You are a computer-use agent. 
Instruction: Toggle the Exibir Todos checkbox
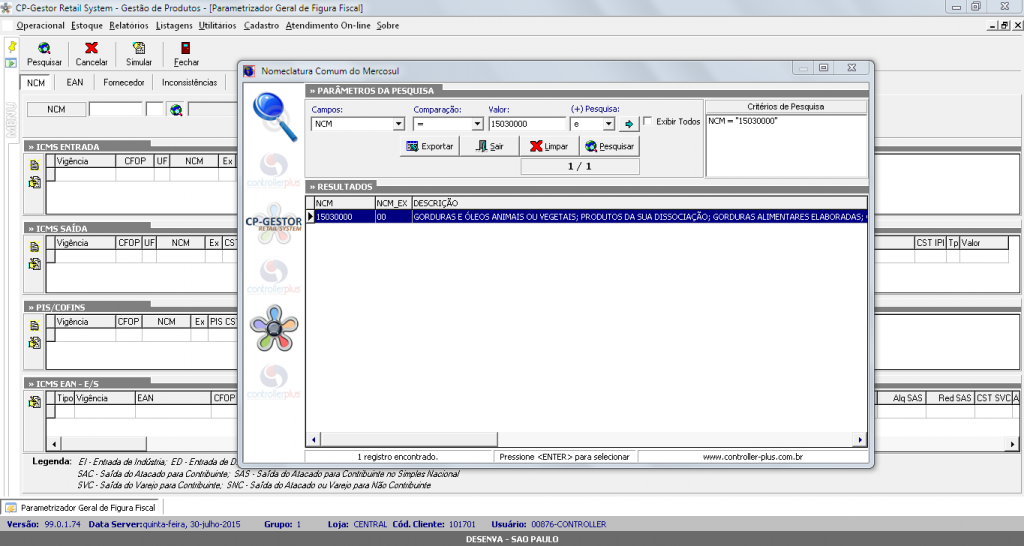pyautogui.click(x=647, y=121)
